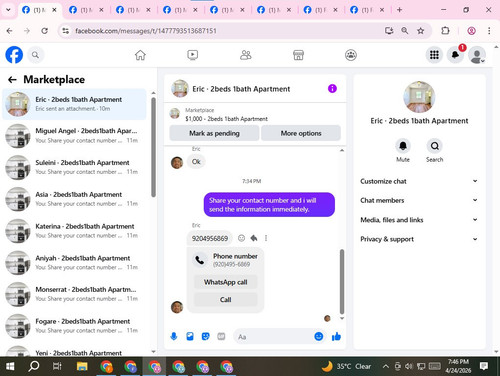This screenshot has height=376, width=500.
Task: Open the emoji picker
Action: tap(319, 337)
